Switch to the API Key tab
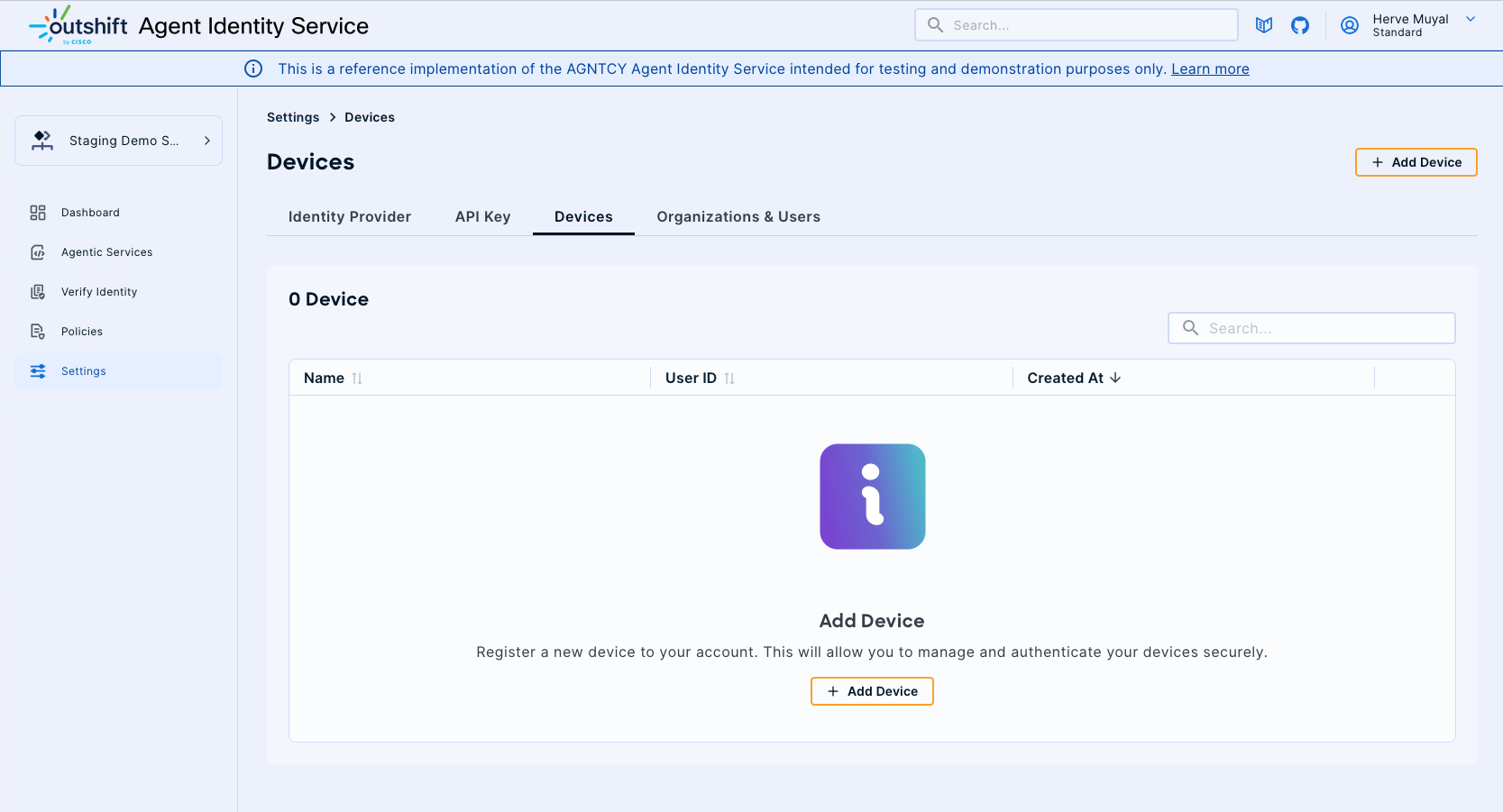The height and width of the screenshot is (812, 1503). [x=482, y=216]
